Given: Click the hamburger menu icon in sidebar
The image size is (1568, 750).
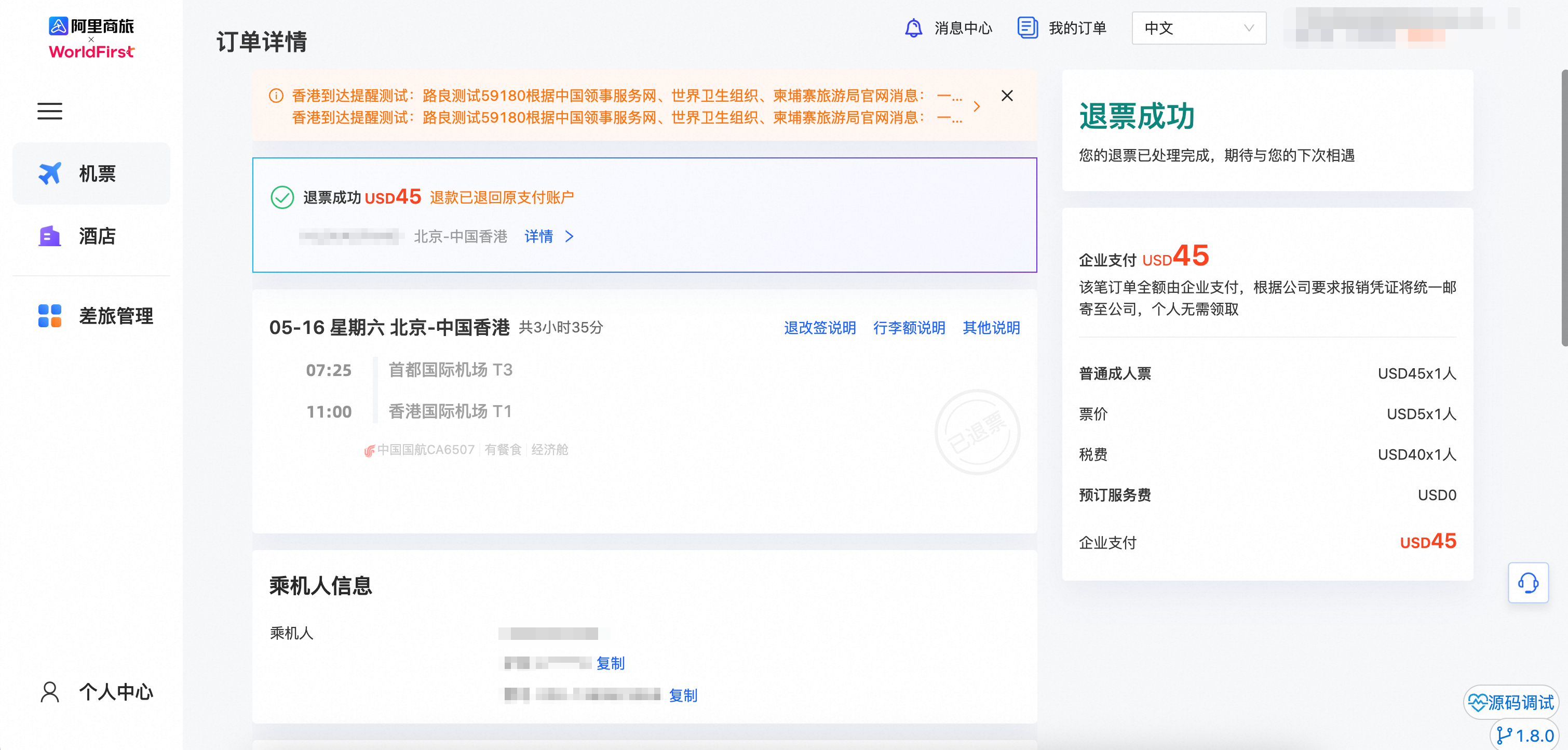Looking at the screenshot, I should 49,111.
